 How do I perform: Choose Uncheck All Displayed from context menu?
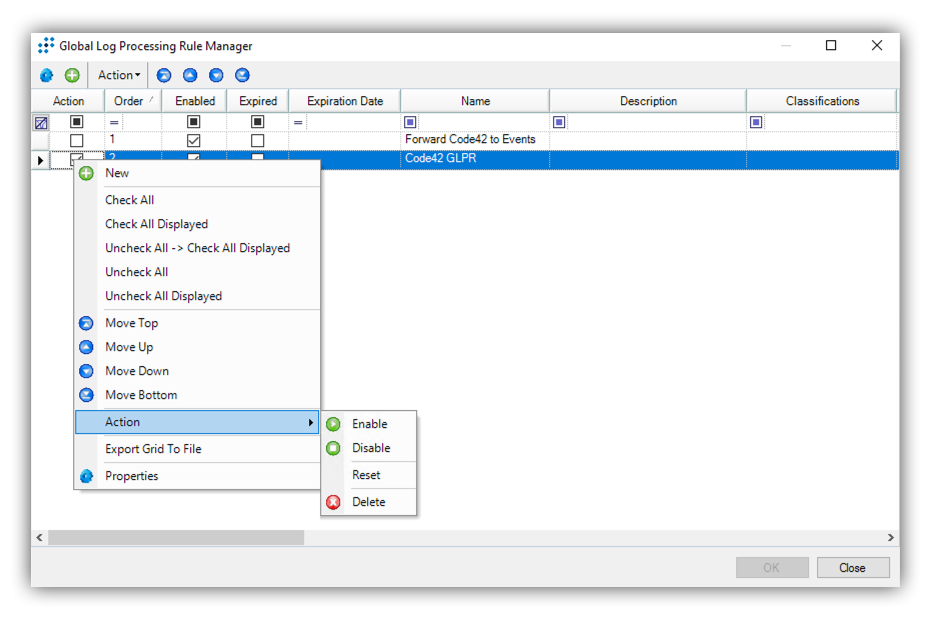point(163,296)
